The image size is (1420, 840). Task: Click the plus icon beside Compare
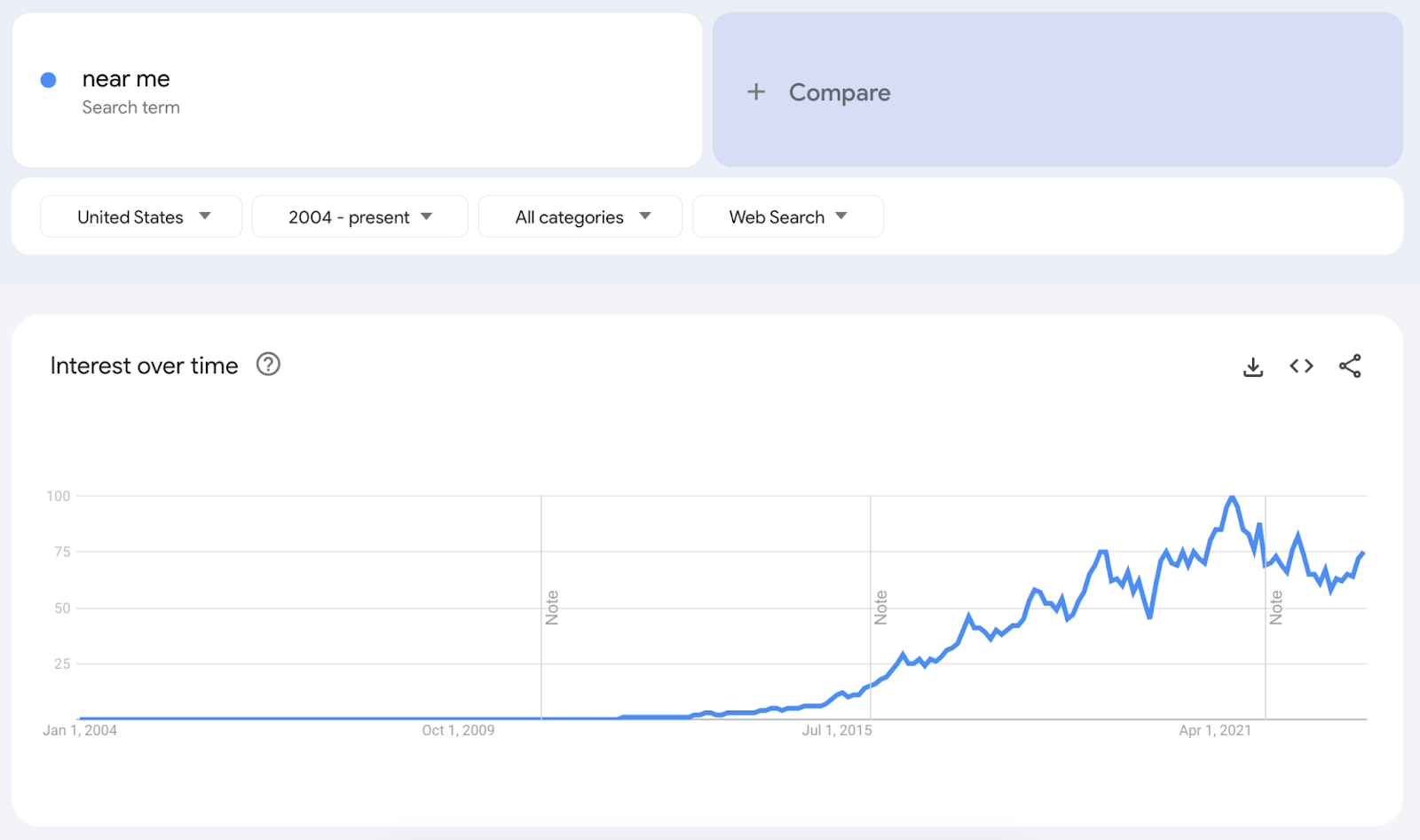click(756, 91)
